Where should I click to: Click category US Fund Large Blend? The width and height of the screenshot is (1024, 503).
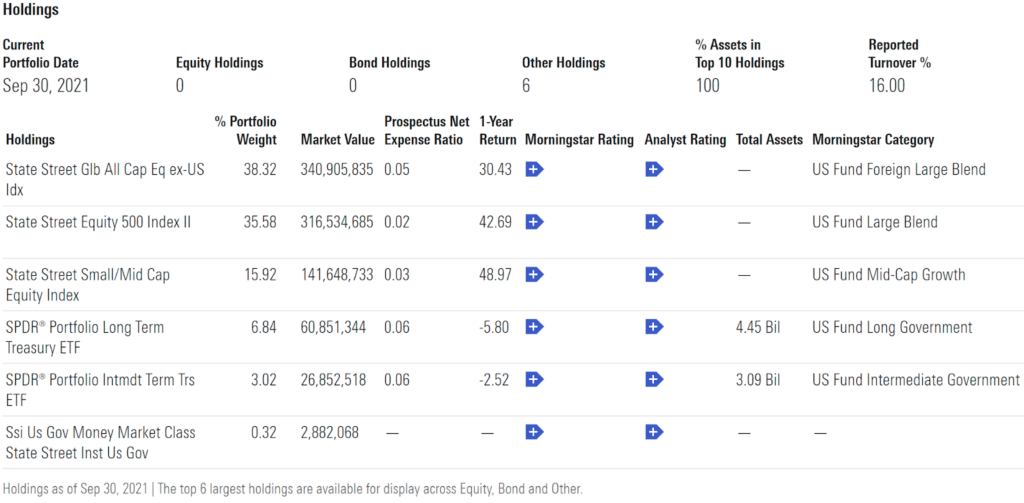(875, 222)
